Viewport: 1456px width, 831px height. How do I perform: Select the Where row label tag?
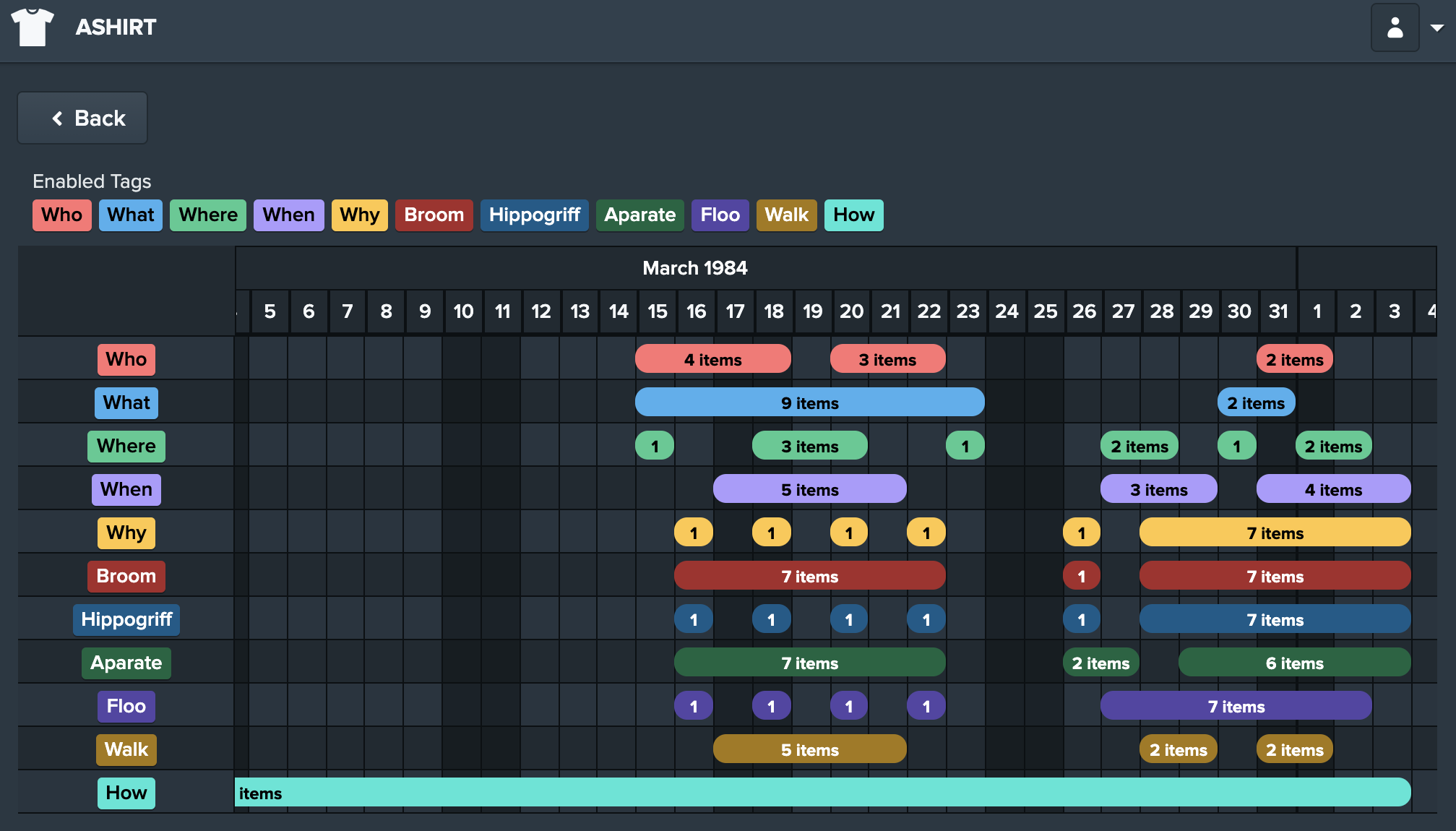pyautogui.click(x=126, y=447)
